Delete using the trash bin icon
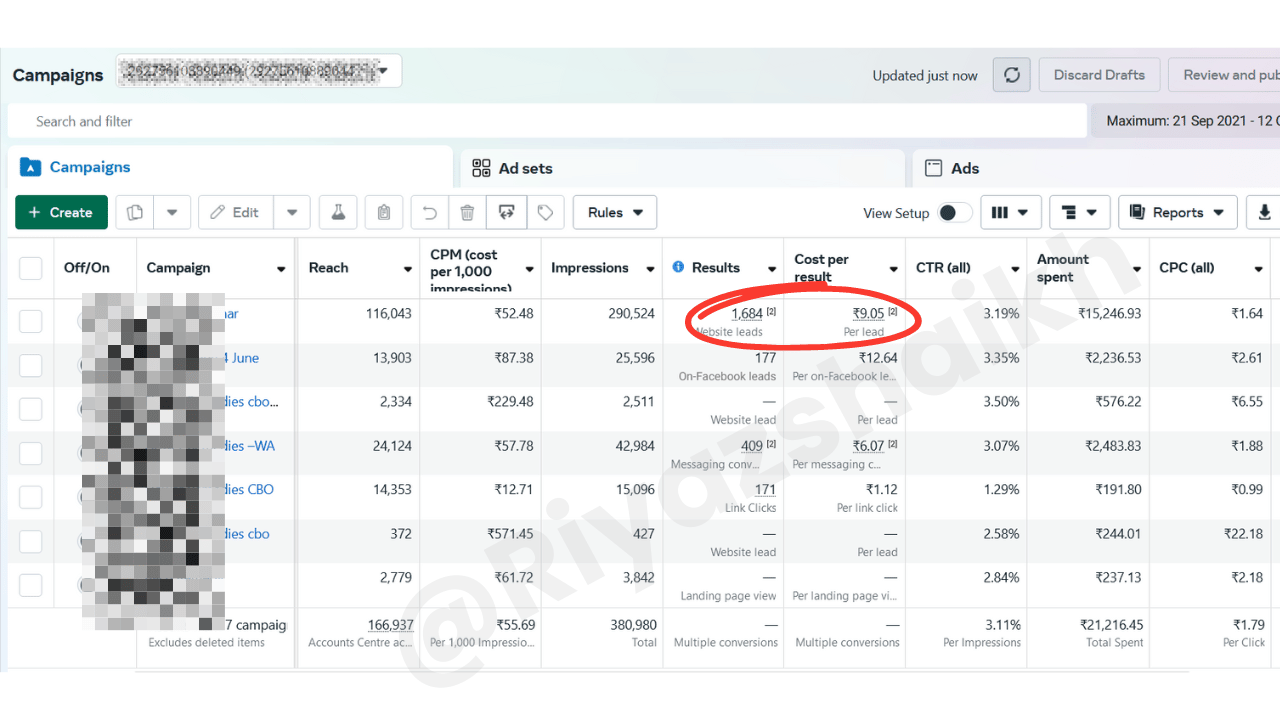Viewport: 1280px width, 720px height. click(467, 212)
